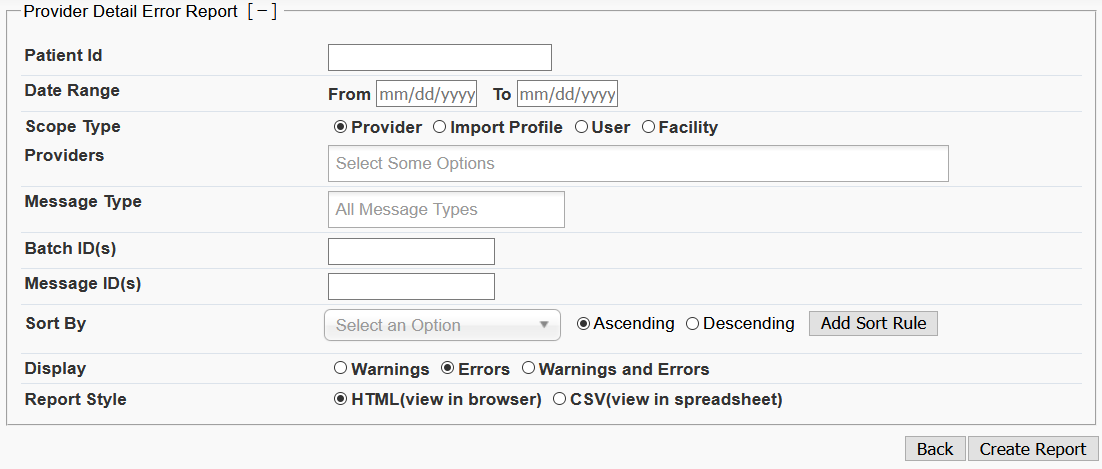Select the Provider scope type radio
This screenshot has height=469, width=1102.
click(x=341, y=127)
